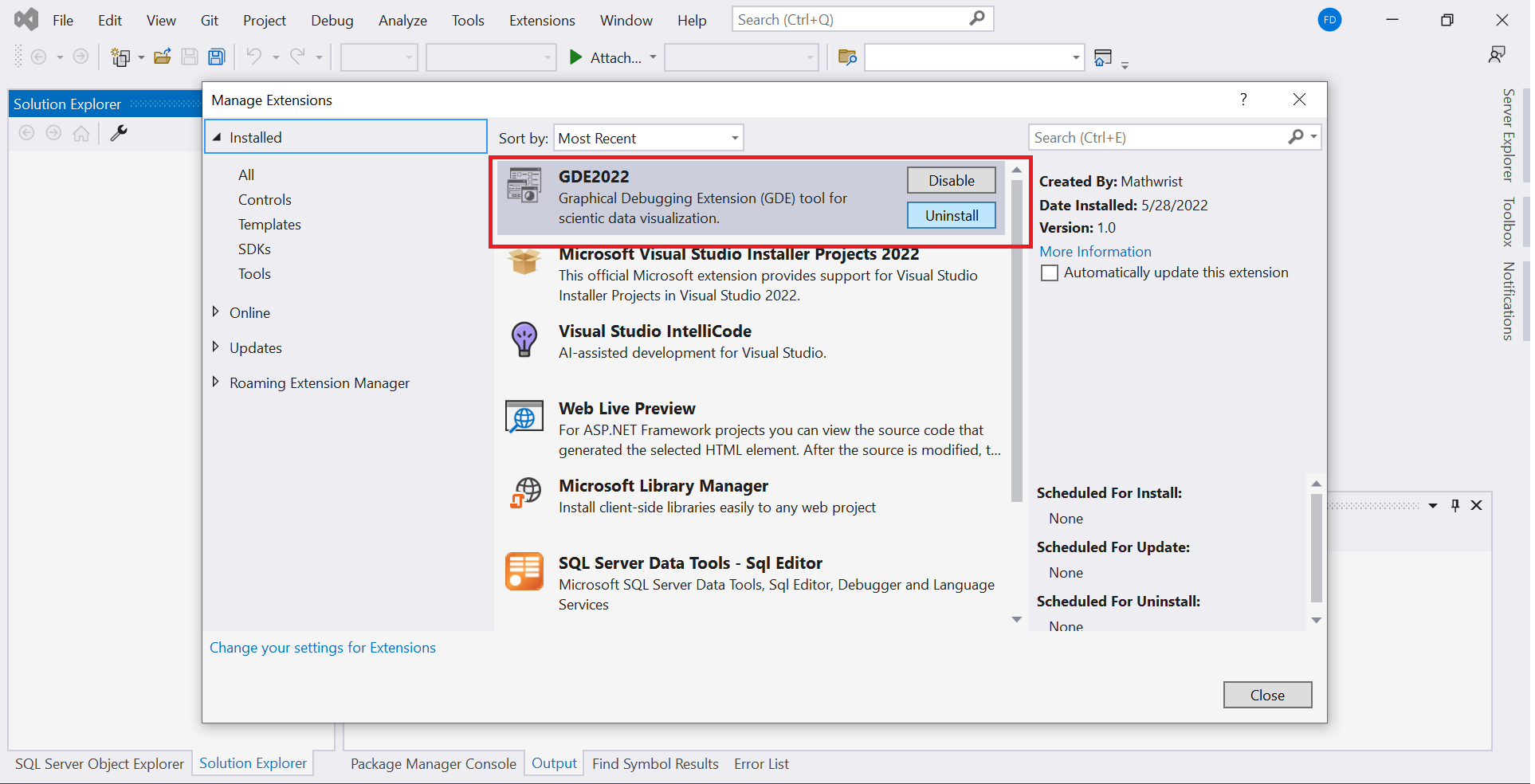Click the Microsoft Library Manager icon
1535x784 pixels.
point(525,492)
